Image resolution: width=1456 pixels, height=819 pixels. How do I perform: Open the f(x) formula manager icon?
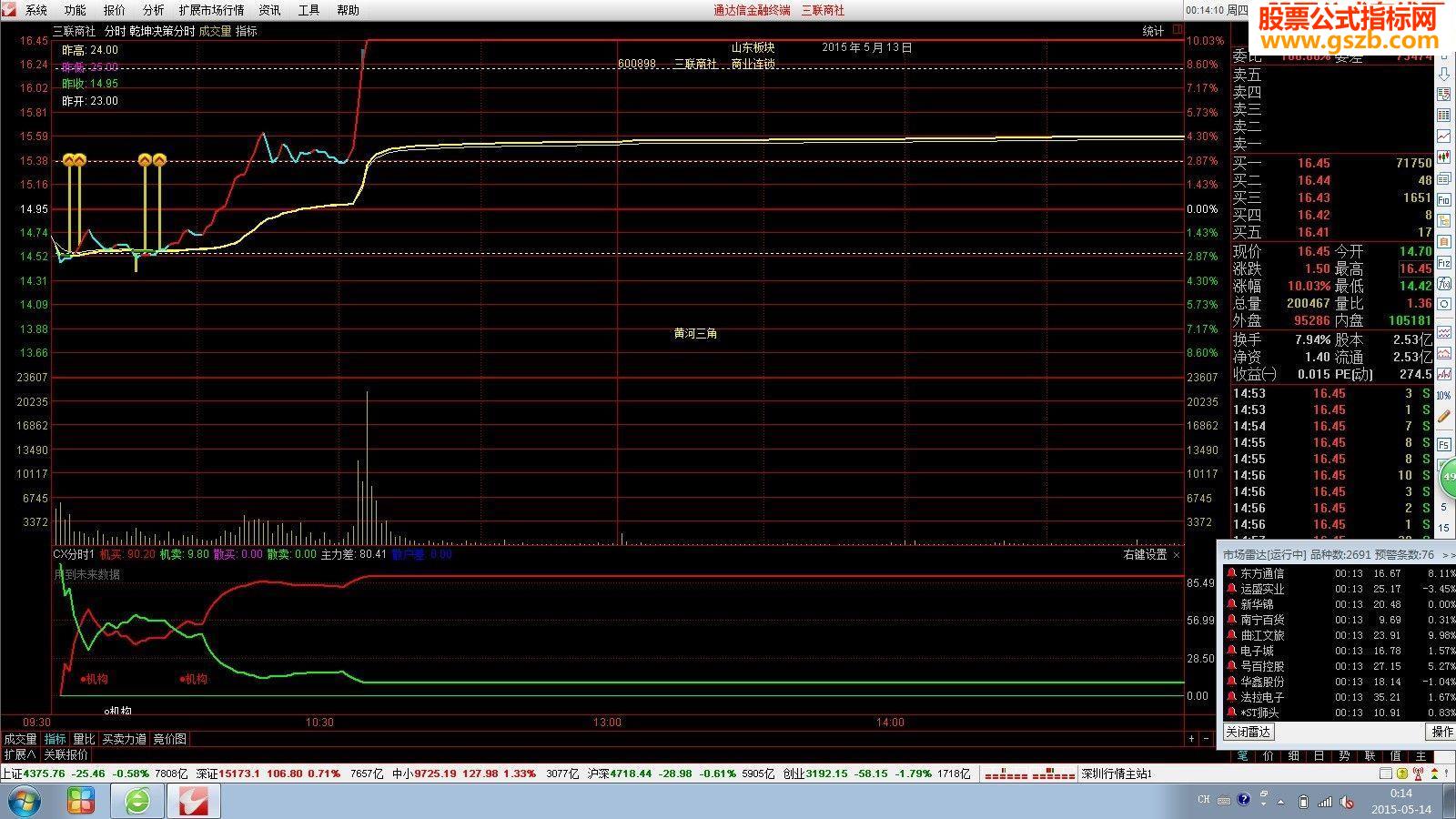point(1444,284)
